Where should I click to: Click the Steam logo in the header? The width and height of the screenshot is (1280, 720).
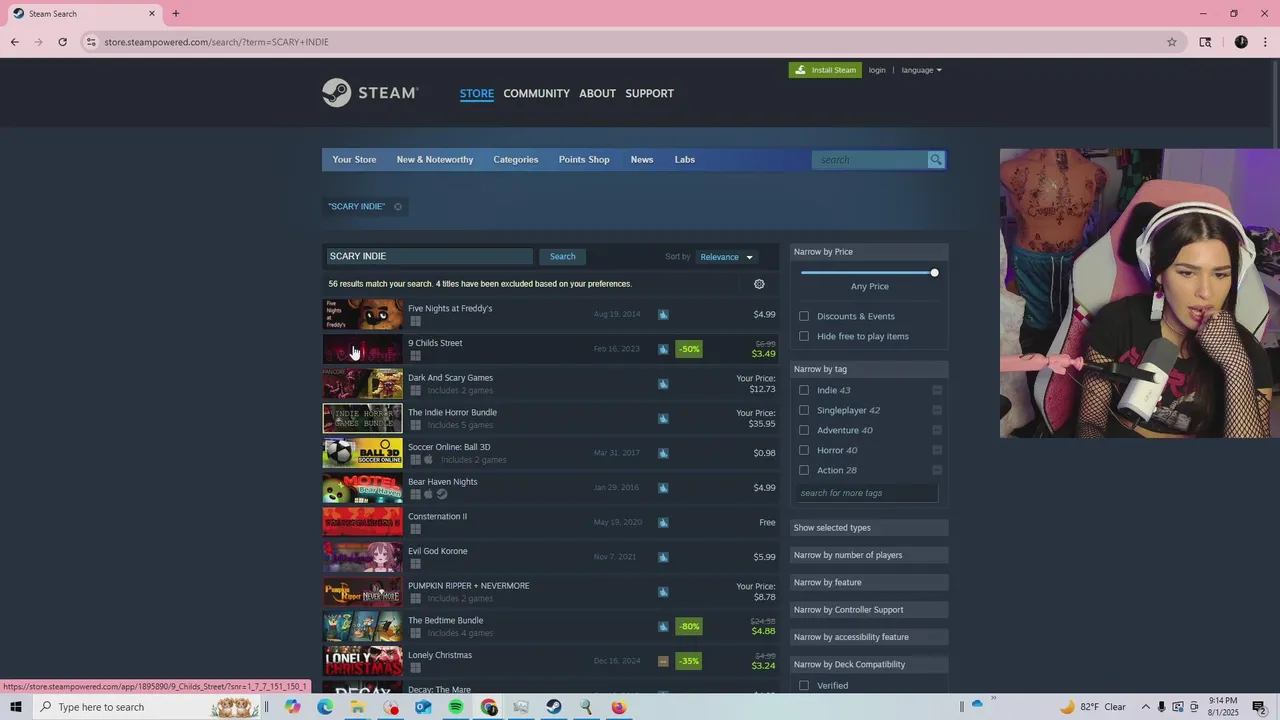click(x=369, y=93)
